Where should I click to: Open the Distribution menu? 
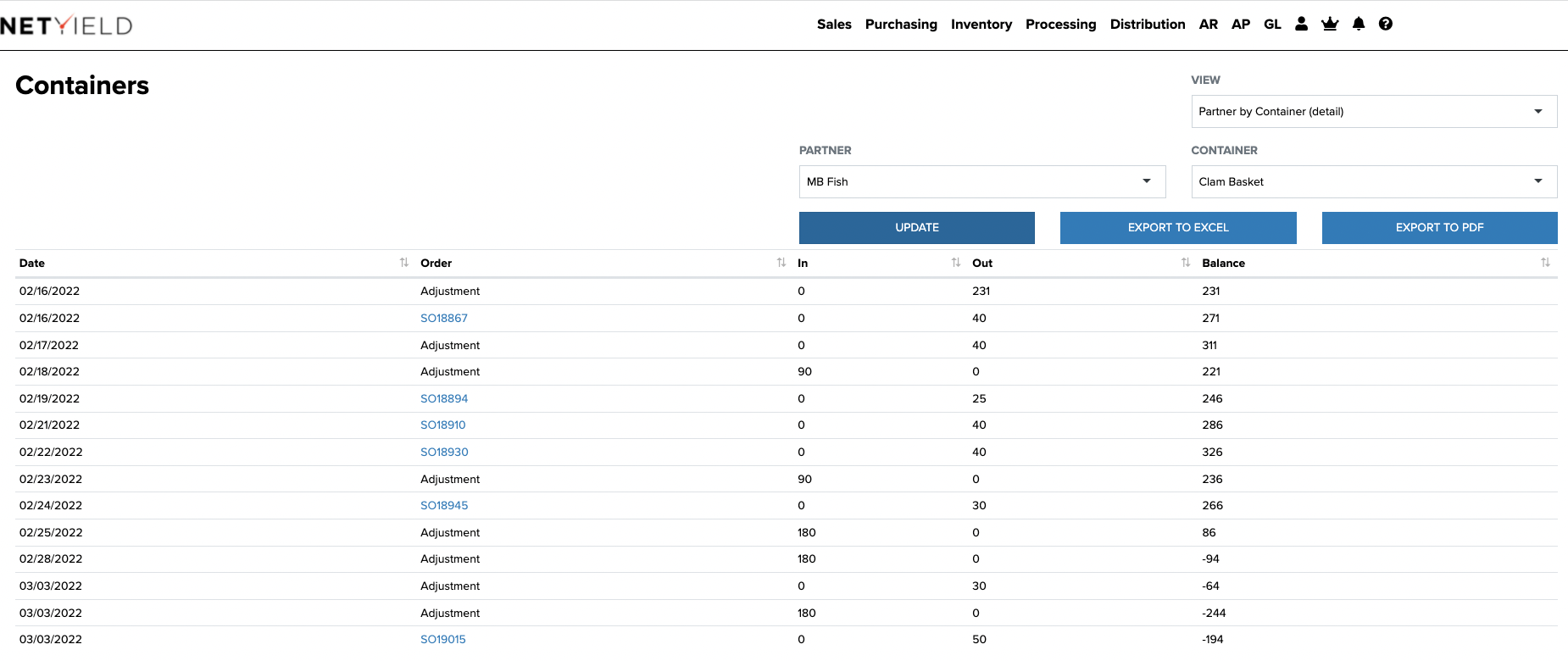tap(1148, 24)
